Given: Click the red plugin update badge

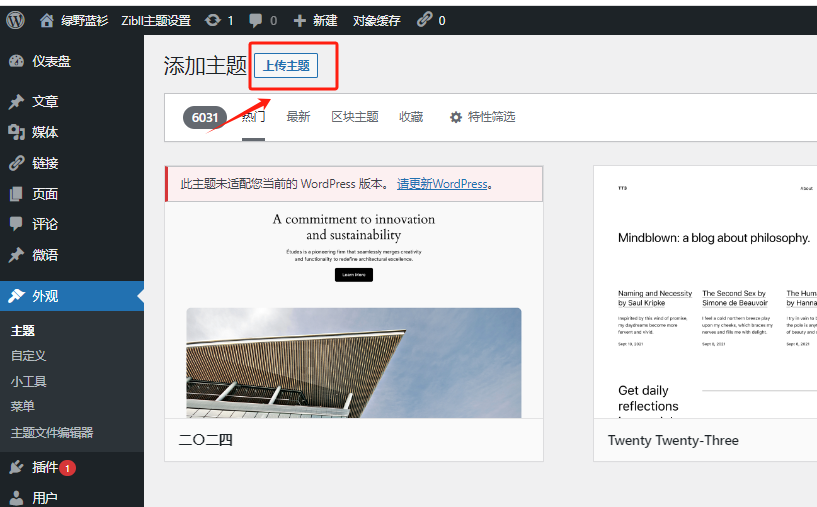Looking at the screenshot, I should (67, 468).
